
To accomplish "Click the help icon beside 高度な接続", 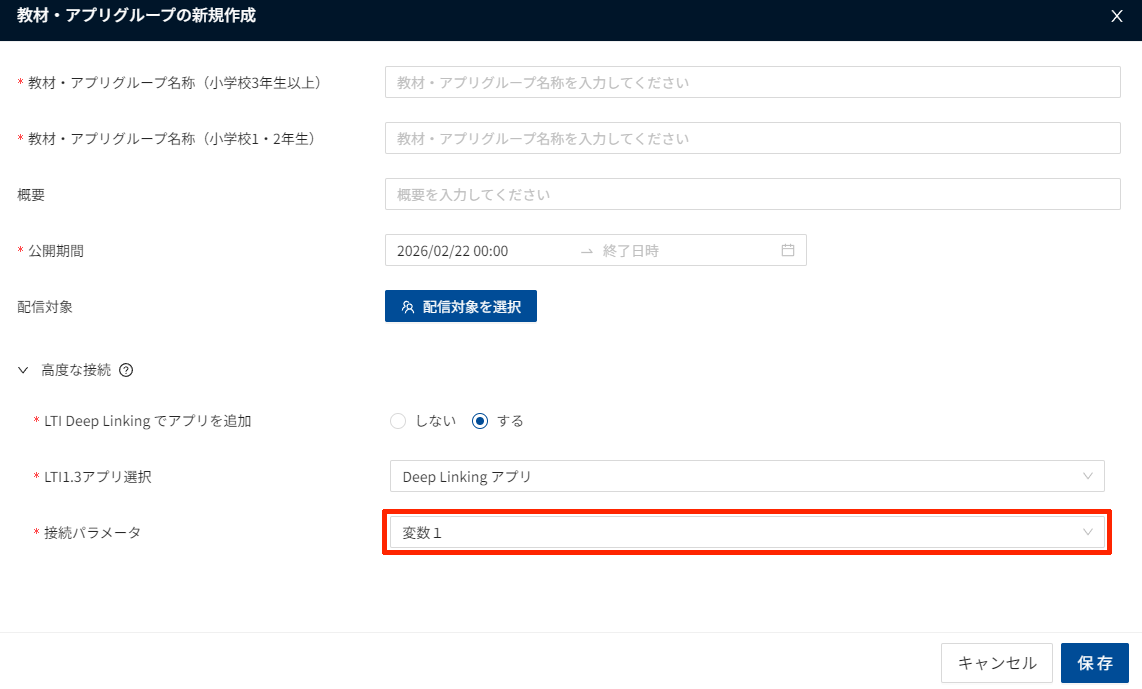I will pos(126,370).
